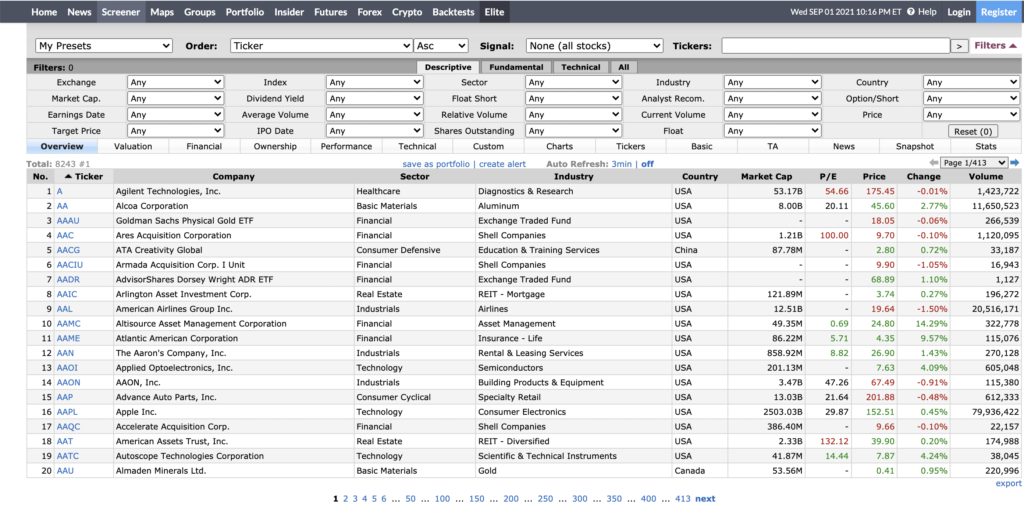Viewport: 1024px width, 506px height.
Task: Click the export link
Action: pos(1008,483)
